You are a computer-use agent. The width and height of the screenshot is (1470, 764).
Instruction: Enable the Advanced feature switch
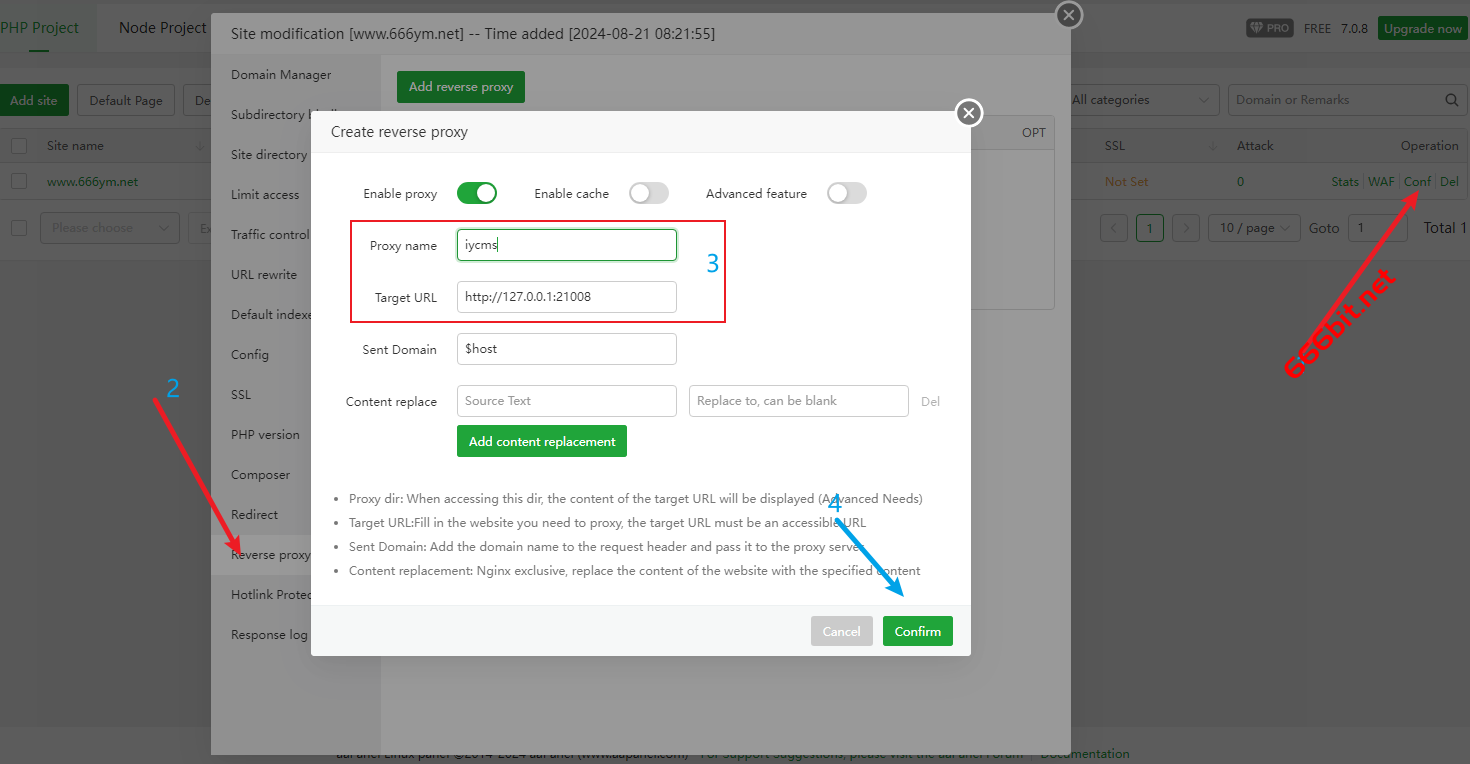[846, 193]
